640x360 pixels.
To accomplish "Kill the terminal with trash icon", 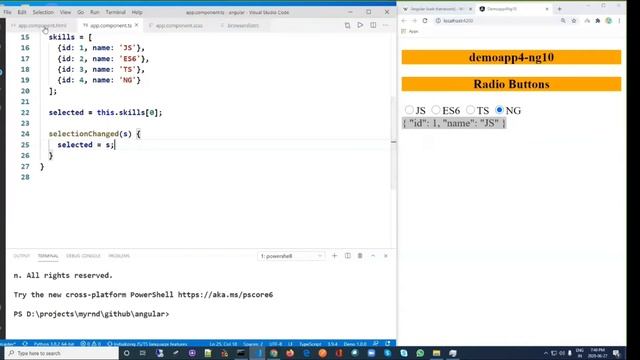I will [360, 256].
